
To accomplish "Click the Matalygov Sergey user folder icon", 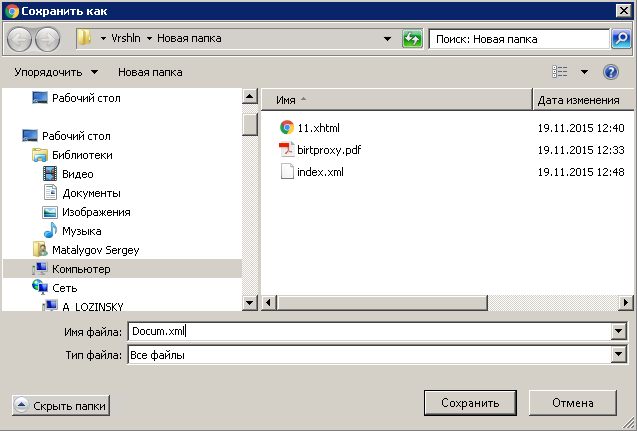I will pyautogui.click(x=40, y=249).
